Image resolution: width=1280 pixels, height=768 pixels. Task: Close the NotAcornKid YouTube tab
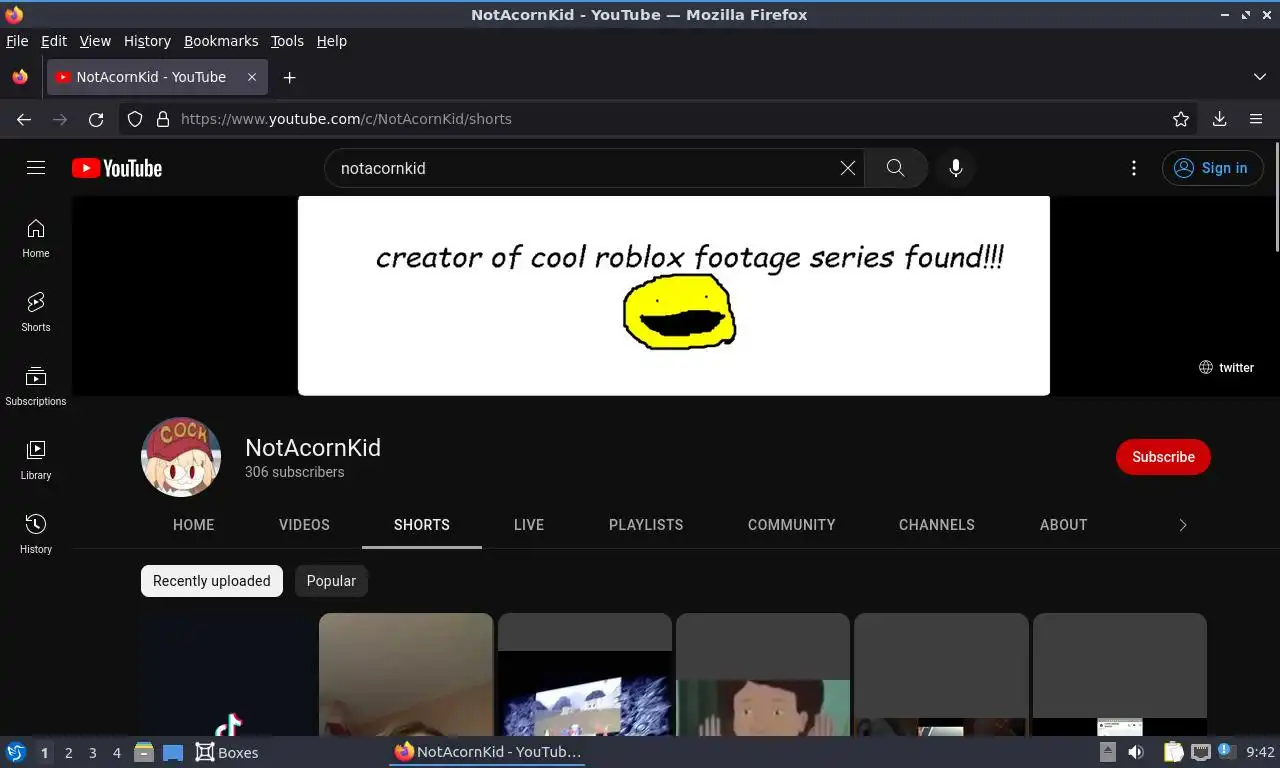[x=252, y=77]
